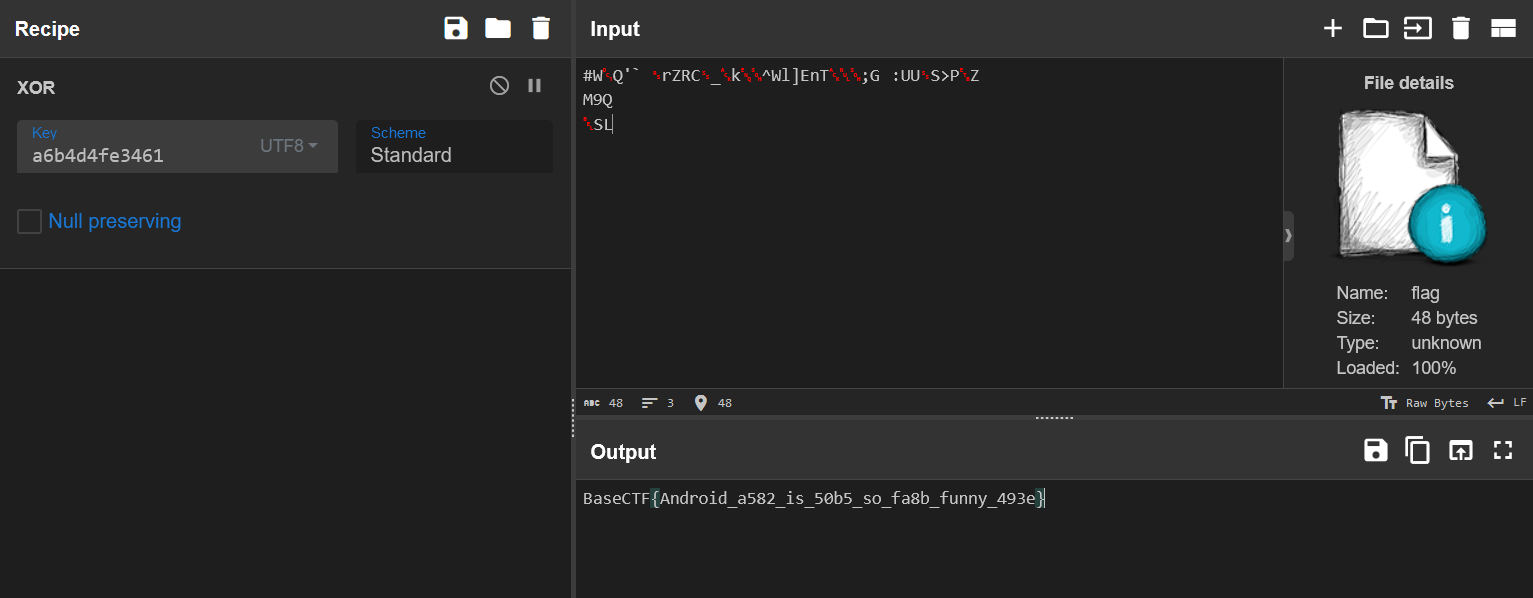The image size is (1533, 598).
Task: Click the flag file thumbnail
Action: [1410, 188]
